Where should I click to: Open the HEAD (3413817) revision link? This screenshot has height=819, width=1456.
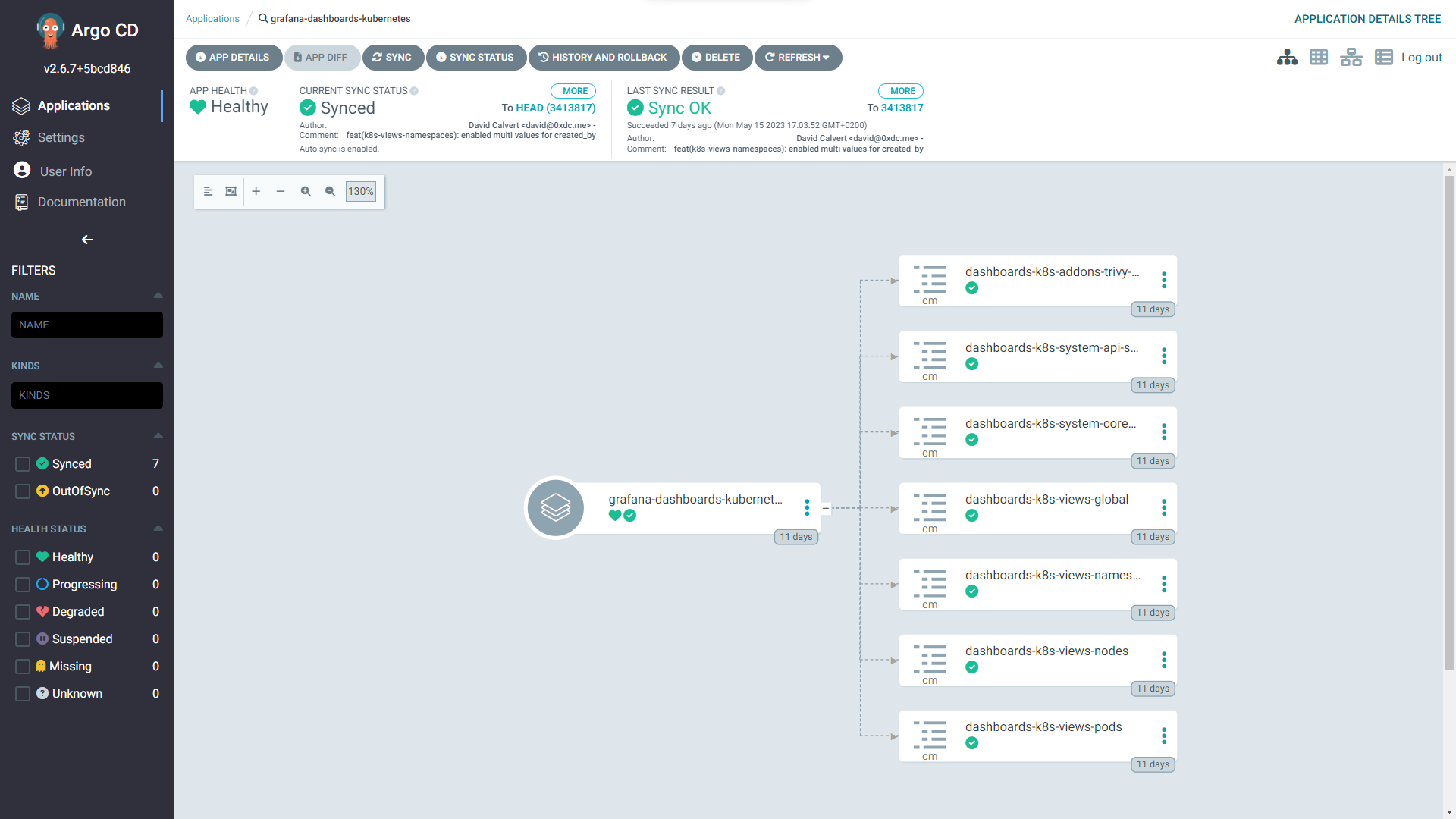pyautogui.click(x=556, y=108)
